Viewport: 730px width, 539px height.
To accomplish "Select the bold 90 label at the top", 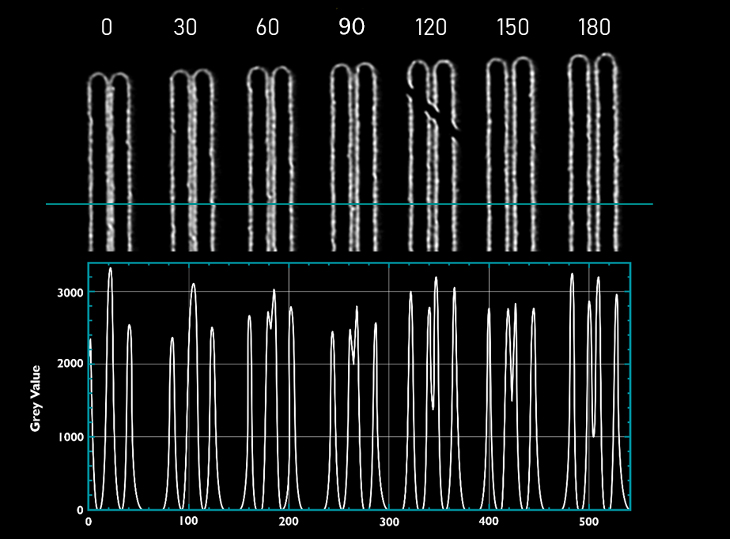I will coord(351,28).
